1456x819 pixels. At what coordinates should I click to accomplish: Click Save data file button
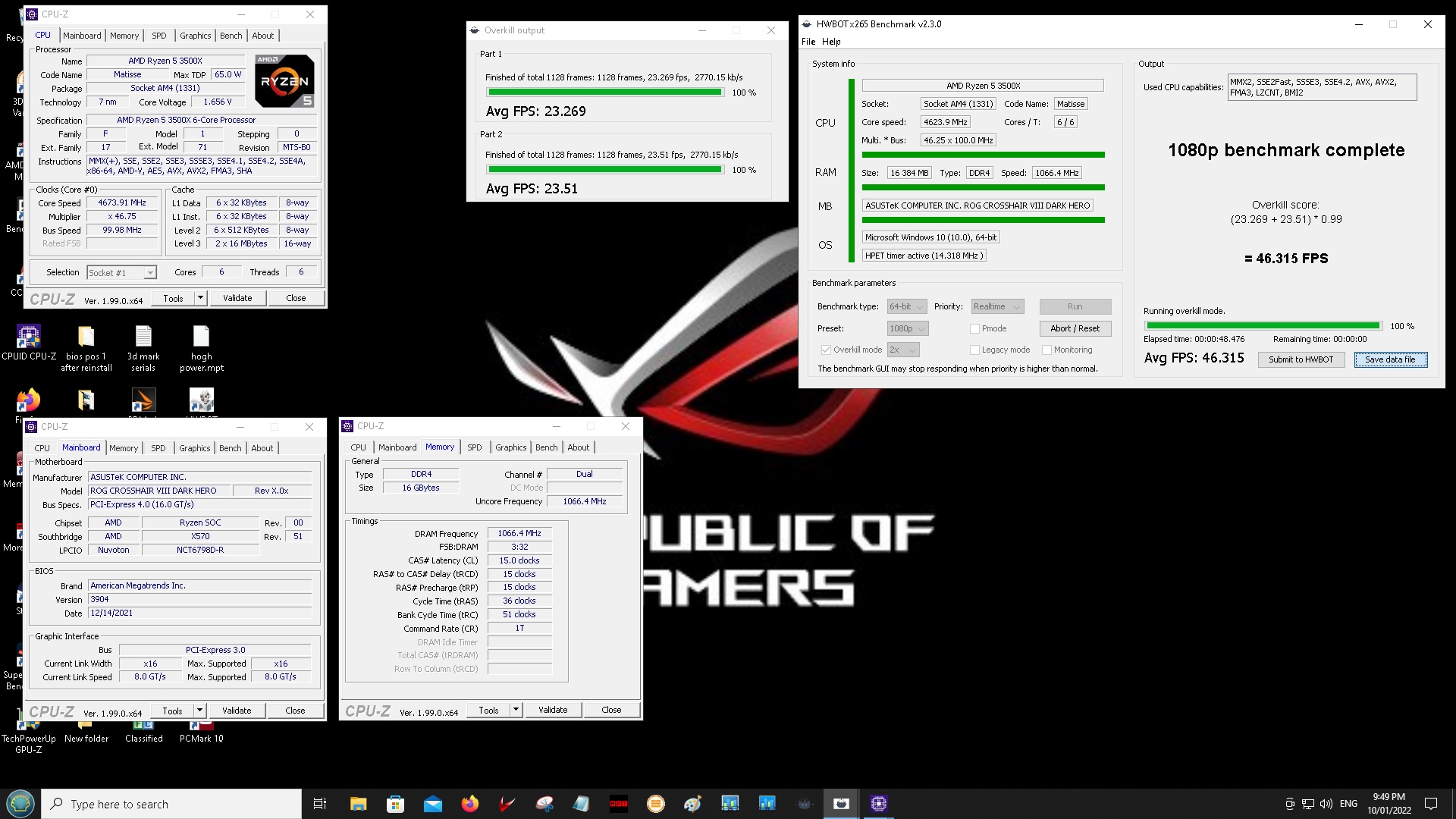coord(1390,359)
